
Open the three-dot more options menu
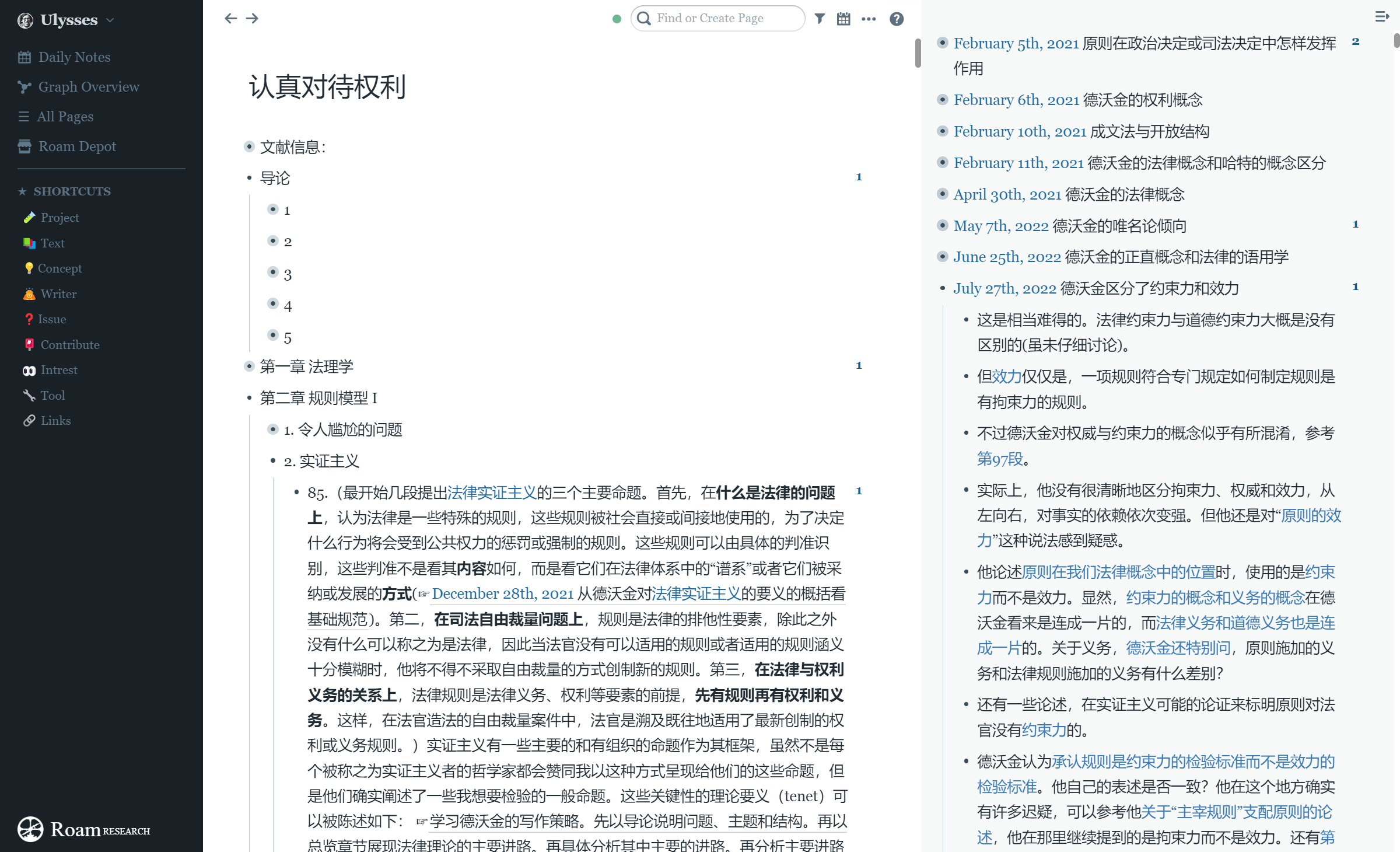869,19
